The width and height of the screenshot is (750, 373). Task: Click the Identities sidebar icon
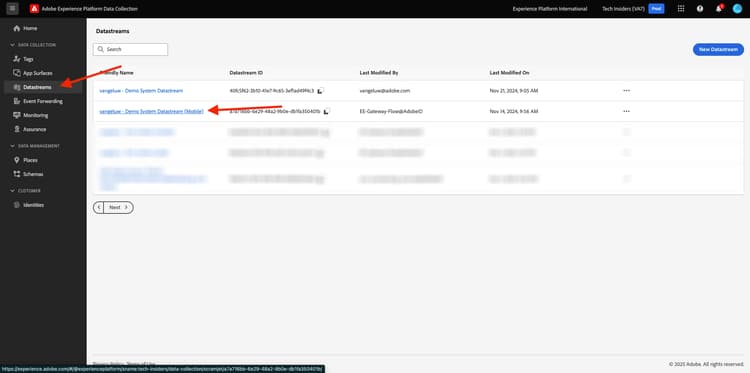click(x=17, y=205)
